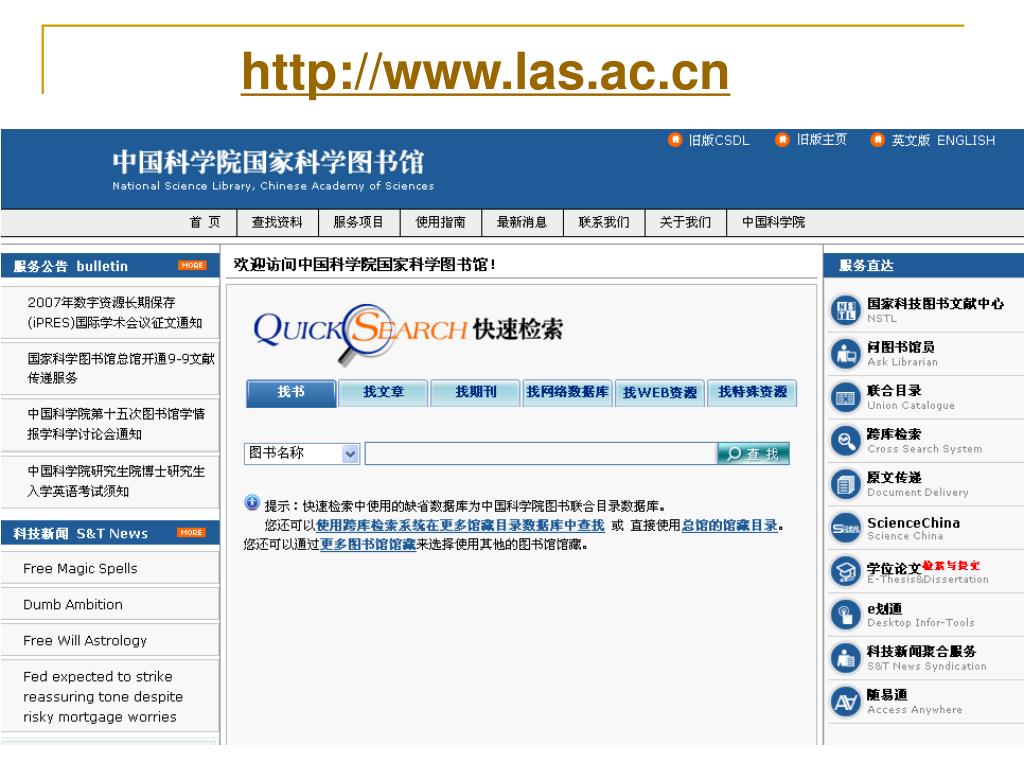Open the 总馆的馆藏目录 link

coord(729,525)
